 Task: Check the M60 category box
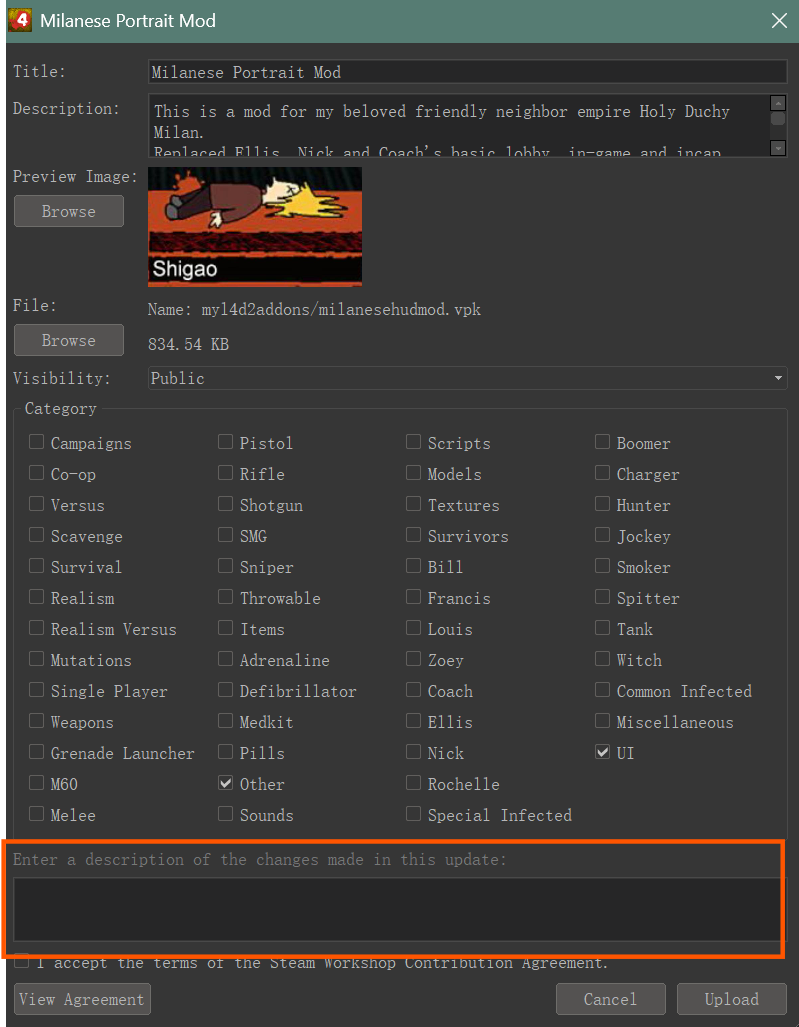click(37, 783)
